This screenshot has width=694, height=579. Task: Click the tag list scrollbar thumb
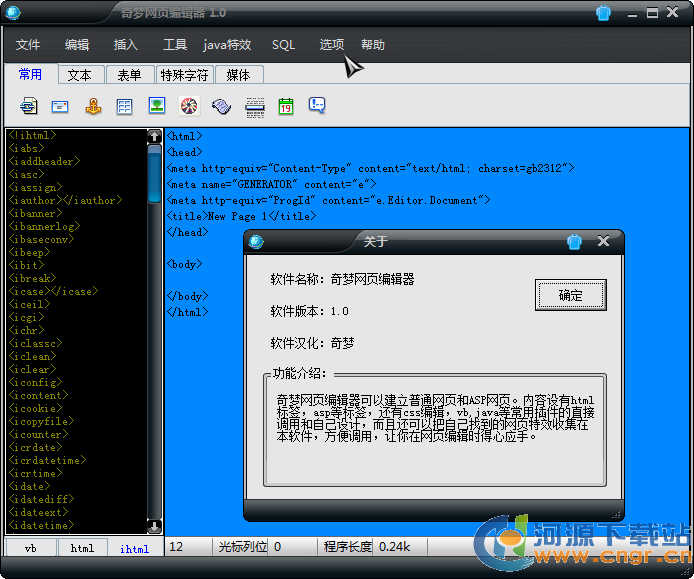[154, 174]
